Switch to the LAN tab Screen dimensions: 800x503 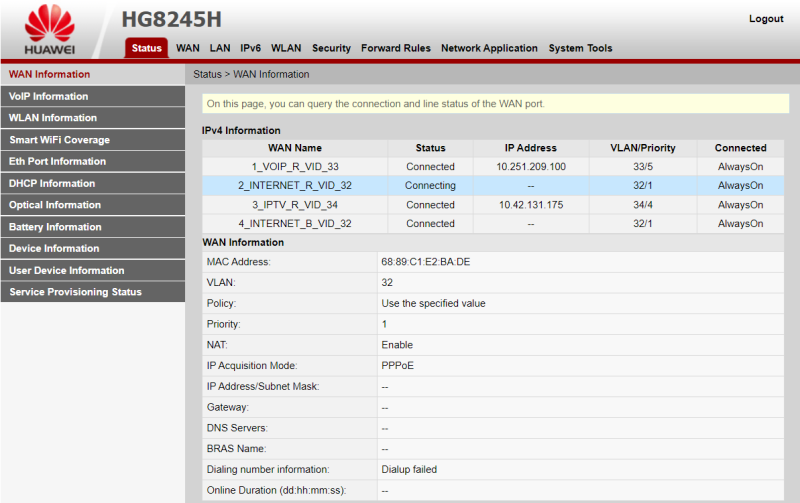coord(220,48)
